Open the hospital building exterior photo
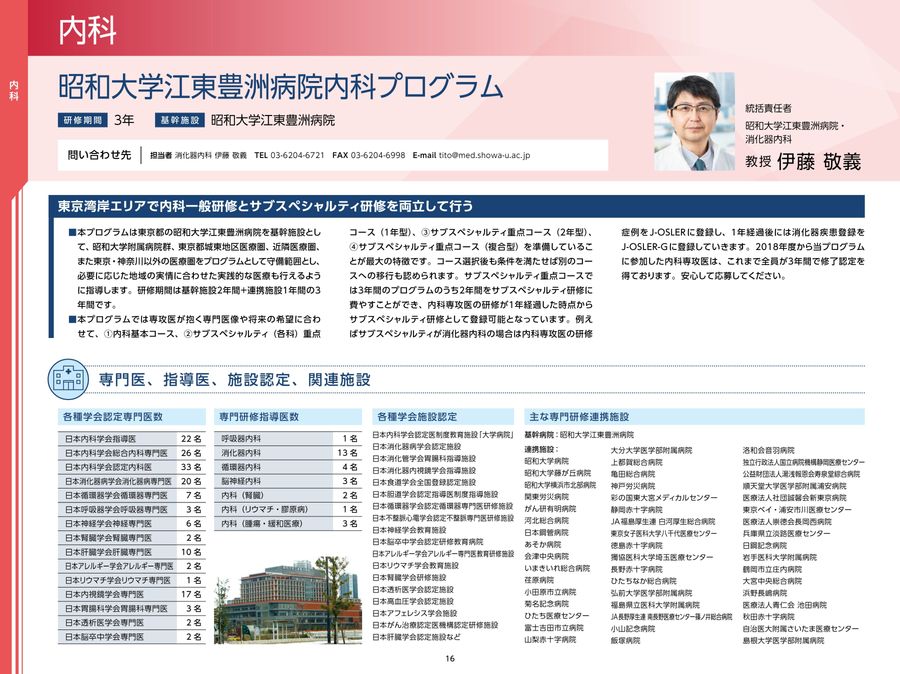 tap(288, 598)
